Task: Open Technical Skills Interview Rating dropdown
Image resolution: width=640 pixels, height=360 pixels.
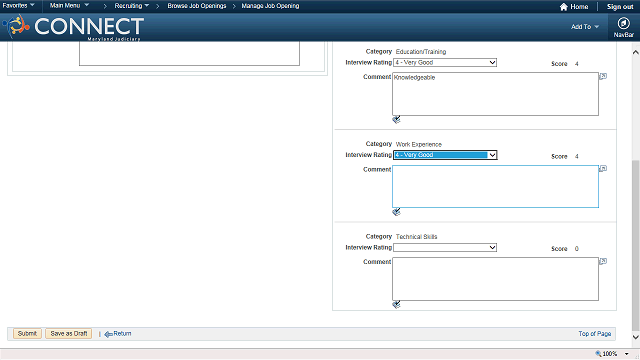Action: point(445,247)
